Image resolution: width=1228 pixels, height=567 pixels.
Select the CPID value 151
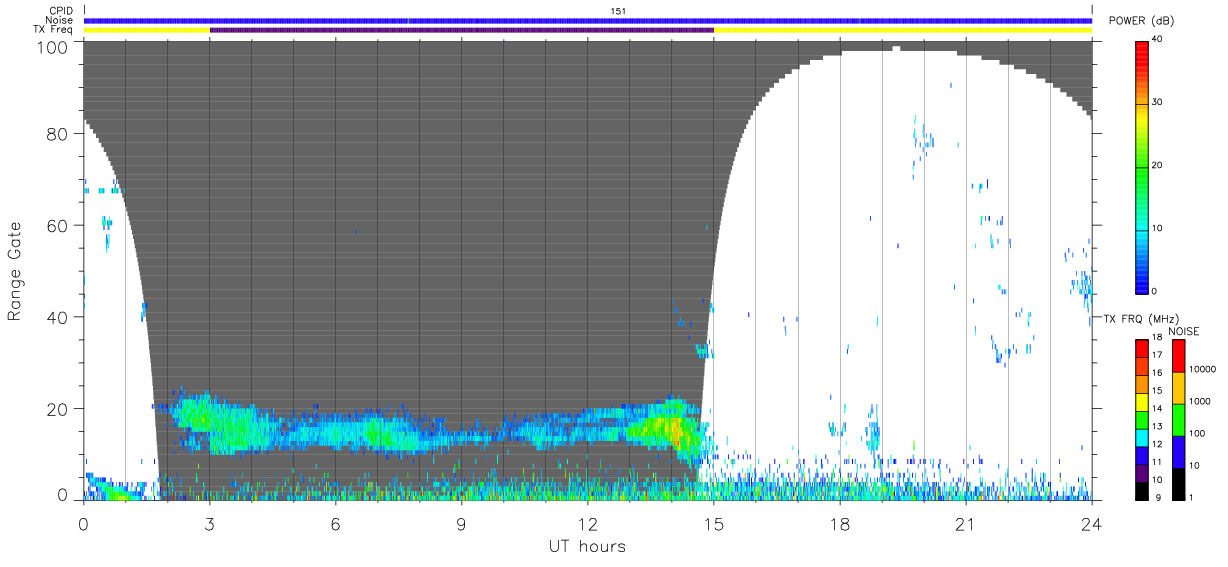(618, 11)
